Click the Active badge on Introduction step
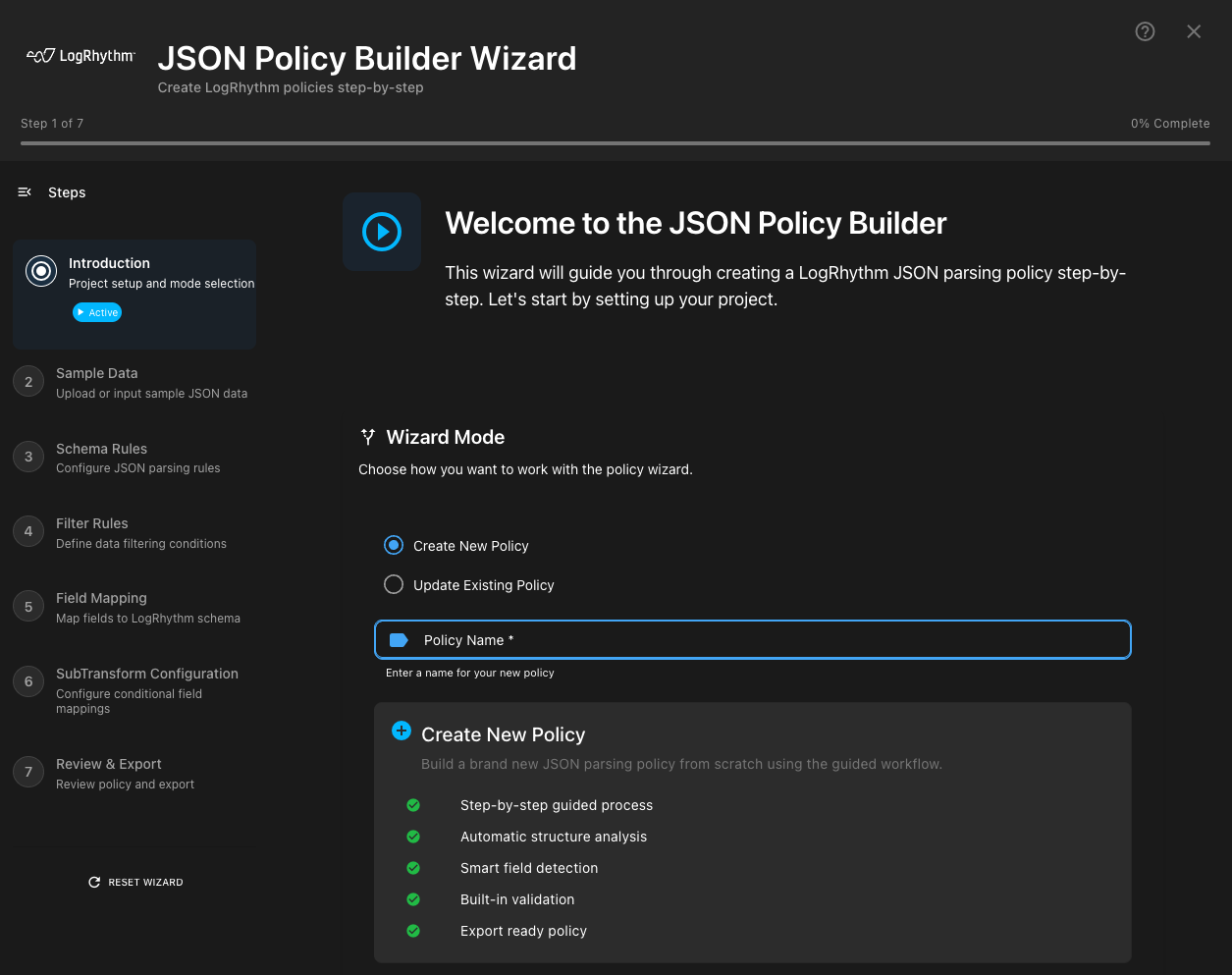 (x=96, y=312)
